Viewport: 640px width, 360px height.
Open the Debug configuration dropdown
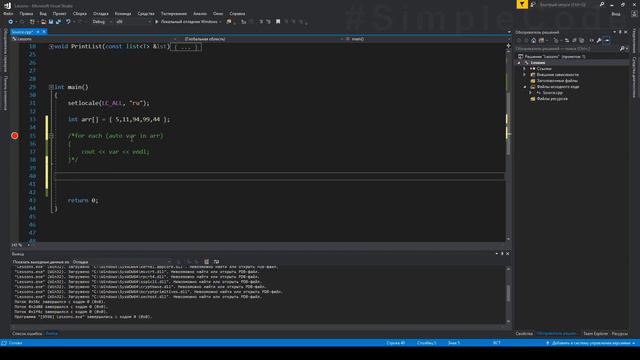coord(102,22)
